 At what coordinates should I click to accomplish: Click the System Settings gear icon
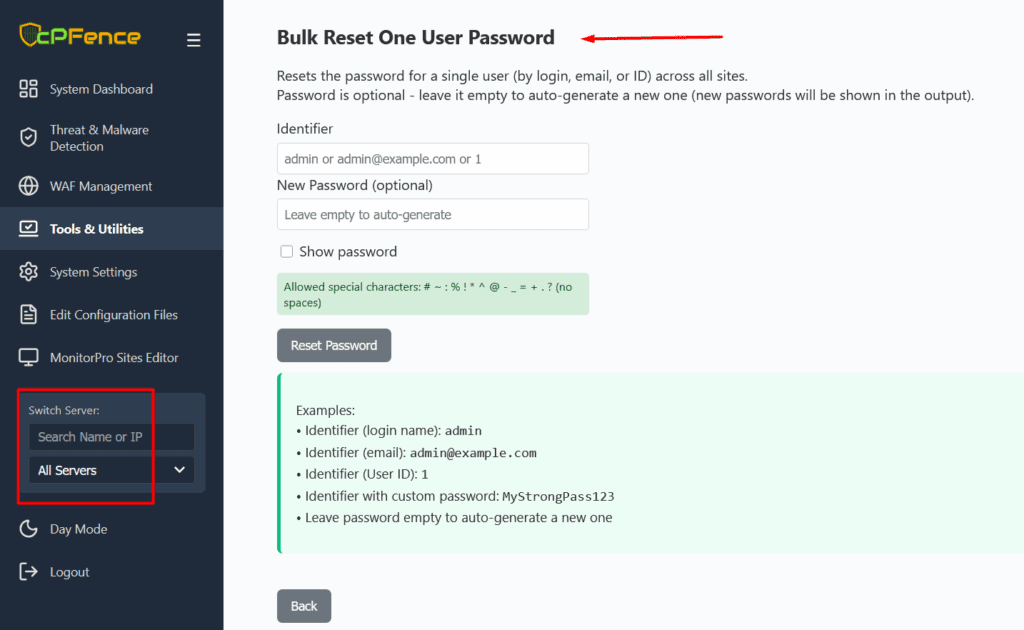29,272
